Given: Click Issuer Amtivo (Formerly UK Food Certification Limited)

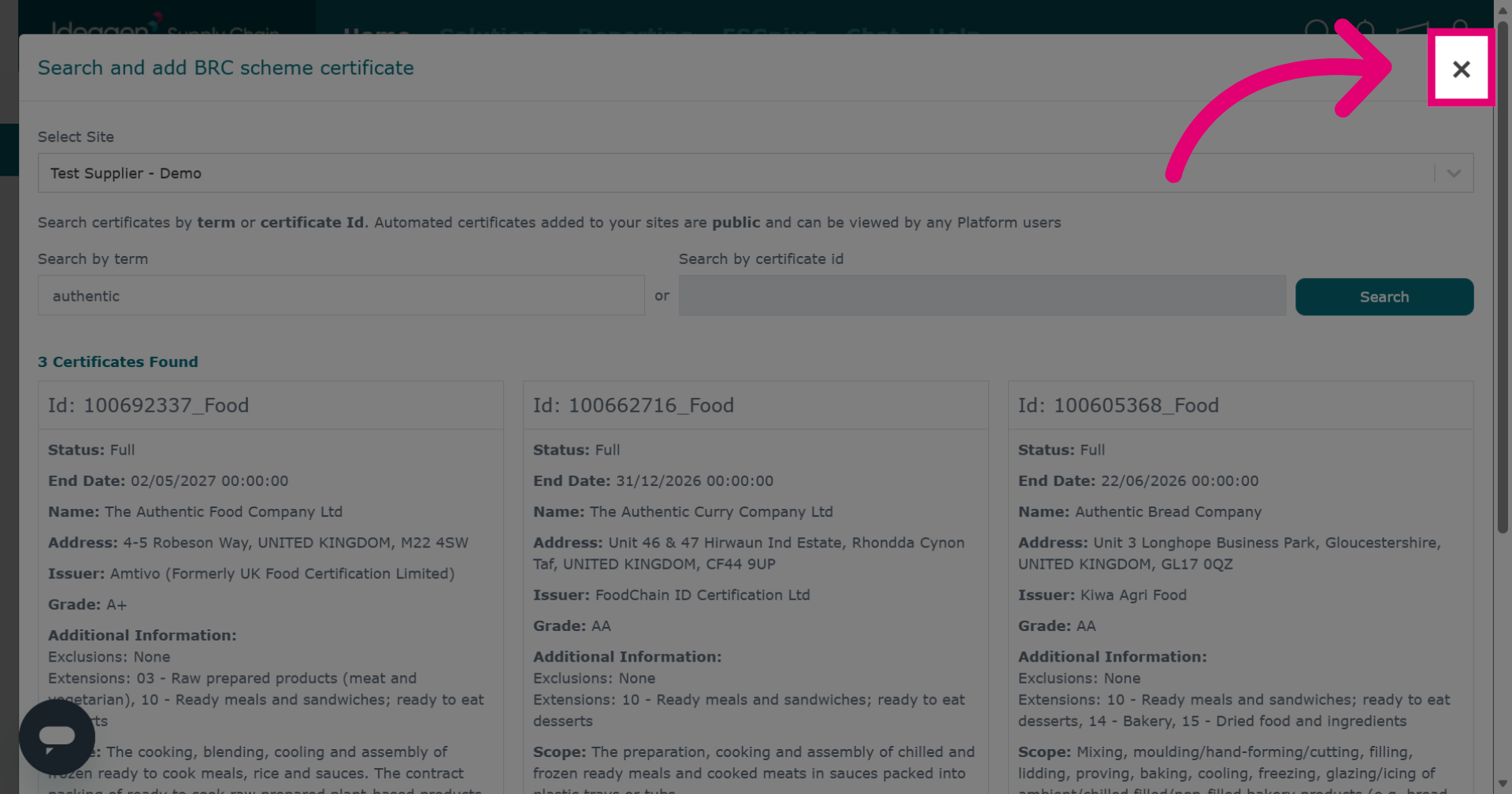Looking at the screenshot, I should [x=251, y=574].
